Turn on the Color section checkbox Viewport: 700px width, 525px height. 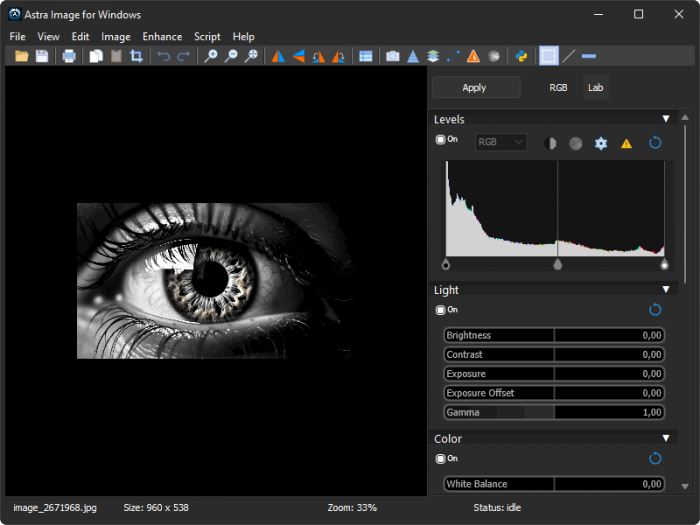(441, 458)
